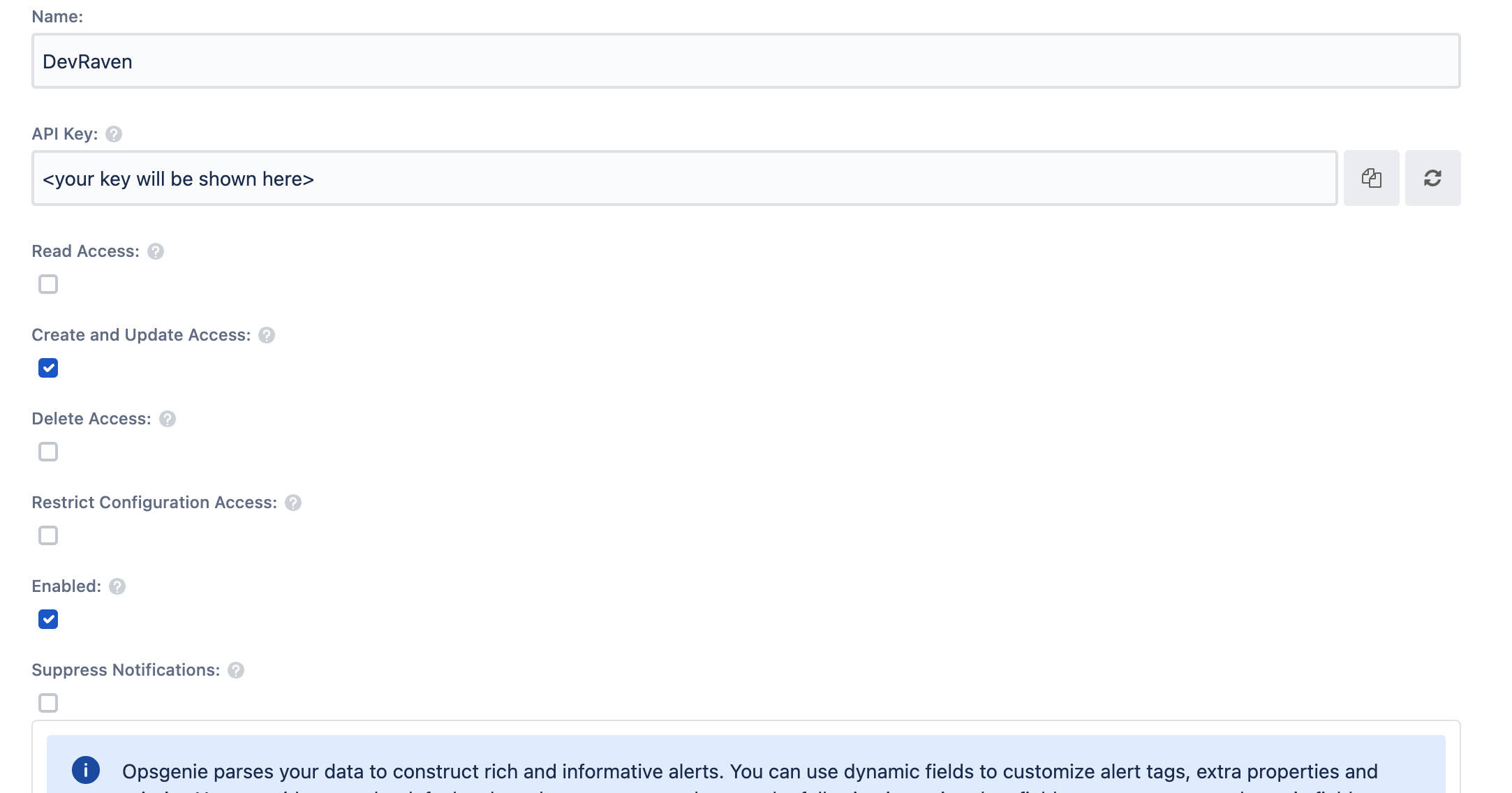The image size is (1512, 793).
Task: Open the Read Access help tooltip
Action: [x=156, y=251]
